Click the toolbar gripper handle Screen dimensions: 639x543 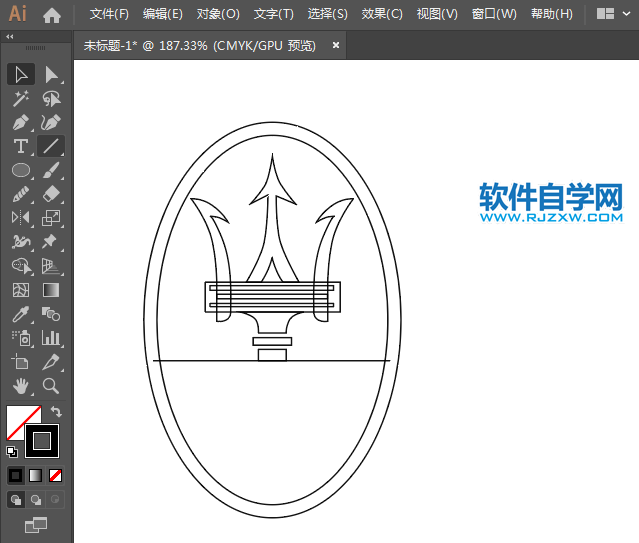click(x=36, y=48)
